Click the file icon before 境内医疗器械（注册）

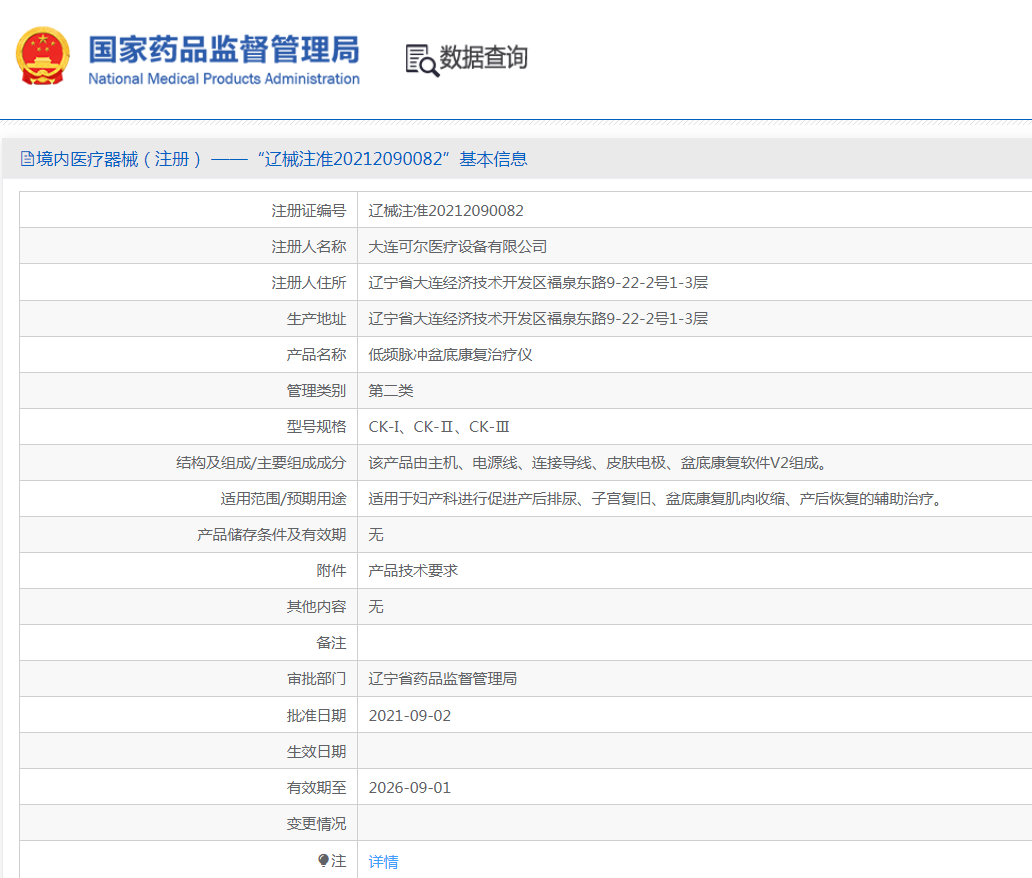(24, 158)
